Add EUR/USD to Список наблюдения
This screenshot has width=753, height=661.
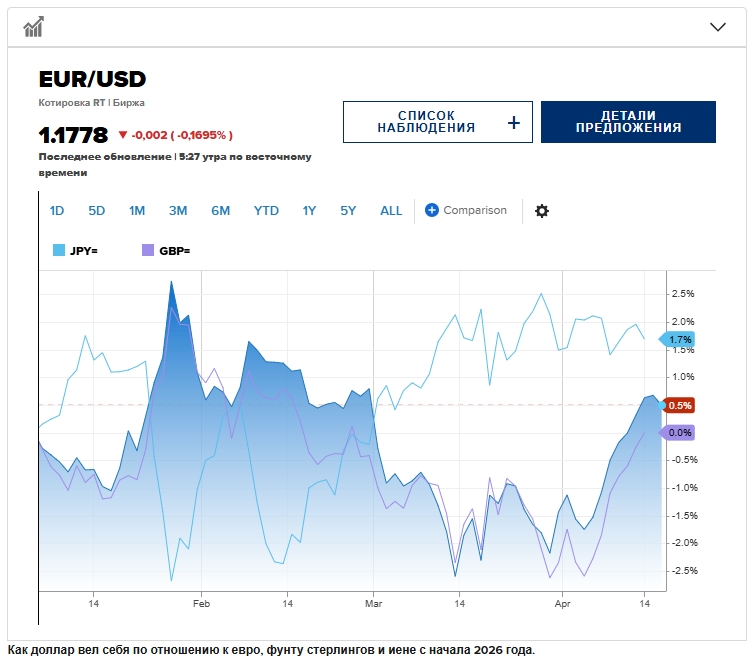coord(425,122)
